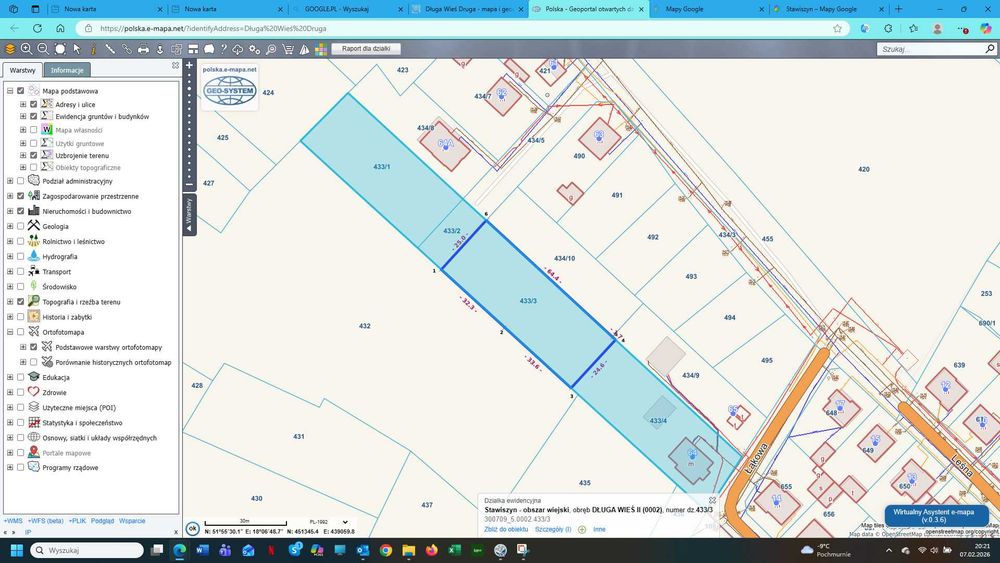
Task: Open the settings gears tool
Action: click(254, 49)
